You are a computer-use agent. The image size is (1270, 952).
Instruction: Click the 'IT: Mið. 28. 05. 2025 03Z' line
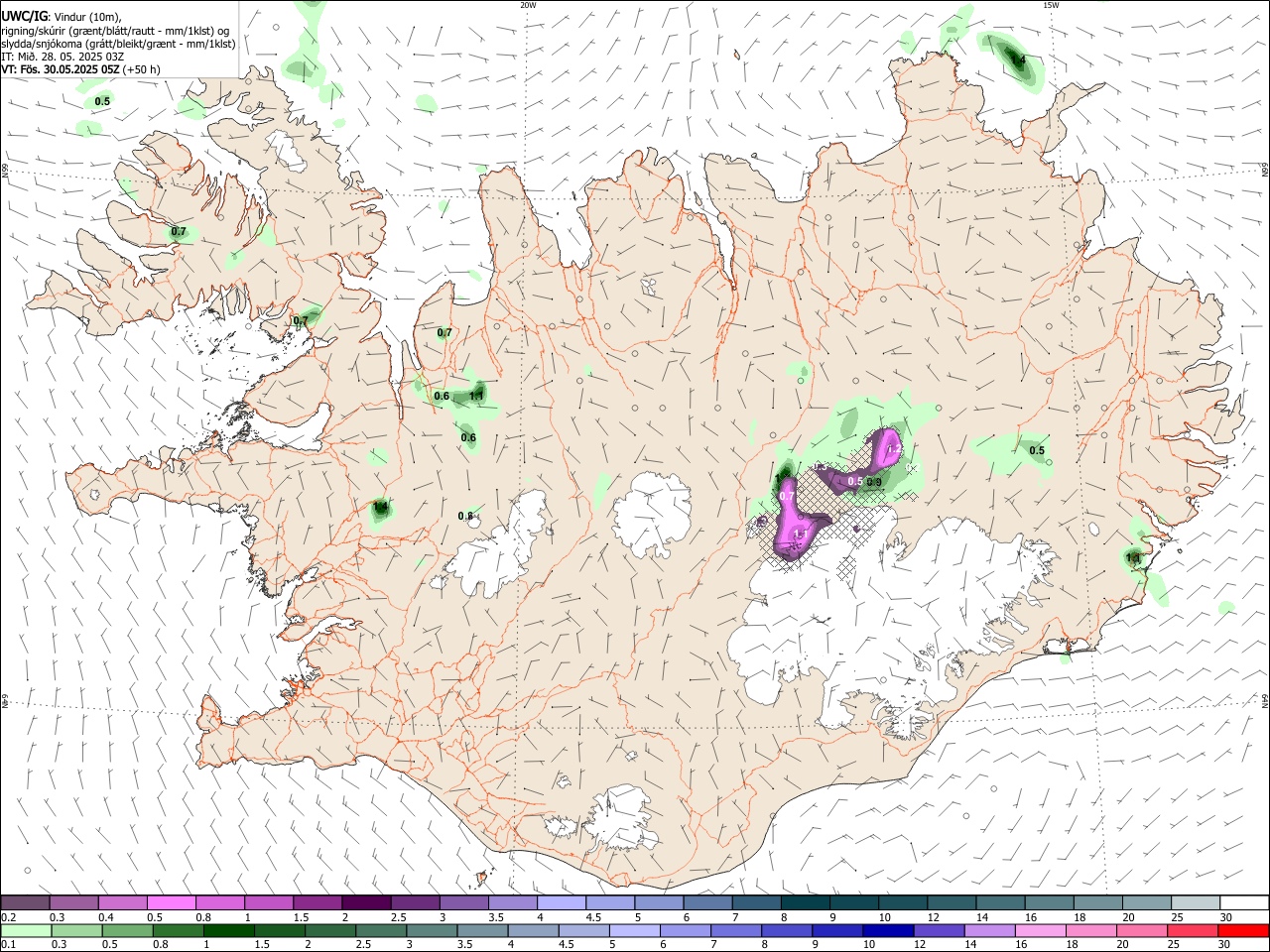[63, 57]
